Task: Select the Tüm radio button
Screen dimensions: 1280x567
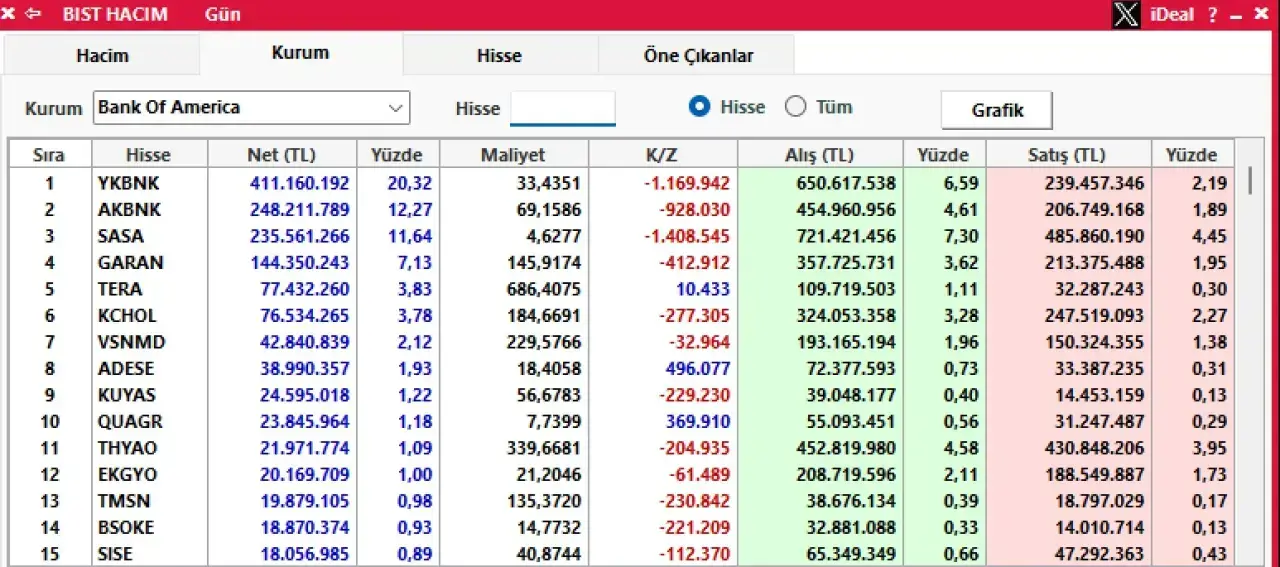Action: 795,107
